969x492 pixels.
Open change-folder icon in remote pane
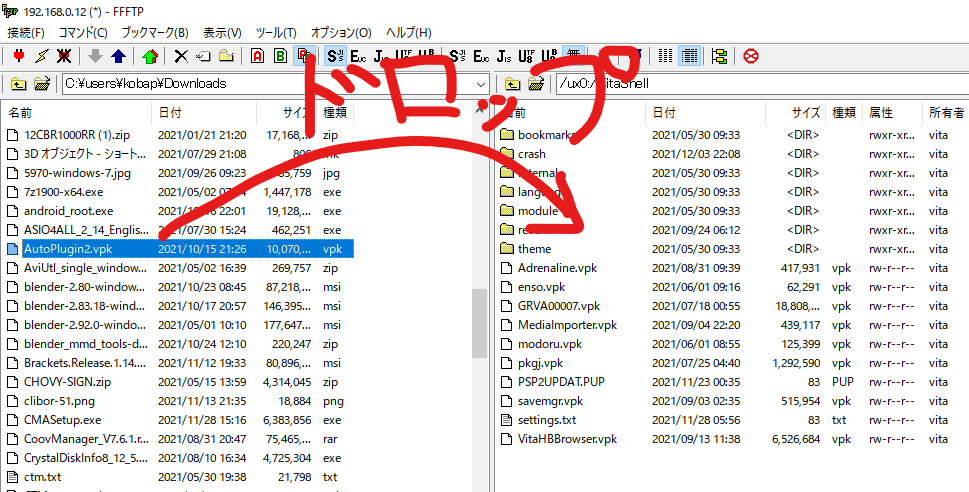pos(535,83)
